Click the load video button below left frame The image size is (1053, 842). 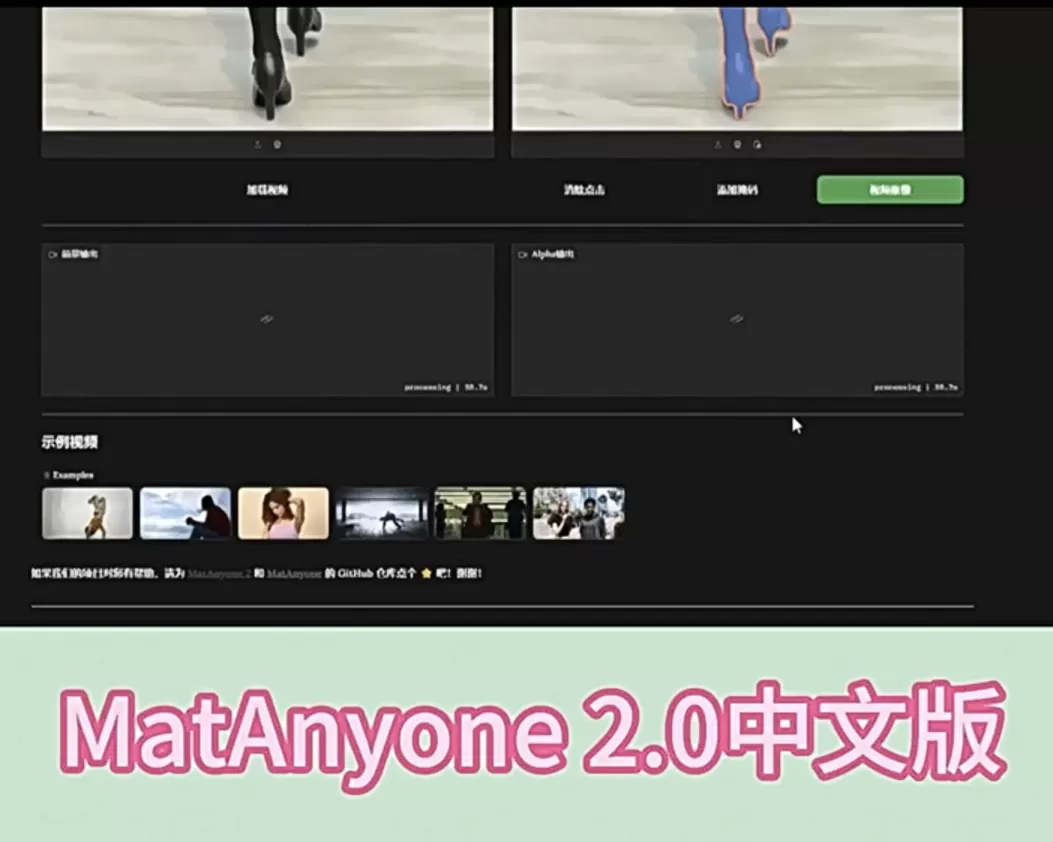click(267, 190)
